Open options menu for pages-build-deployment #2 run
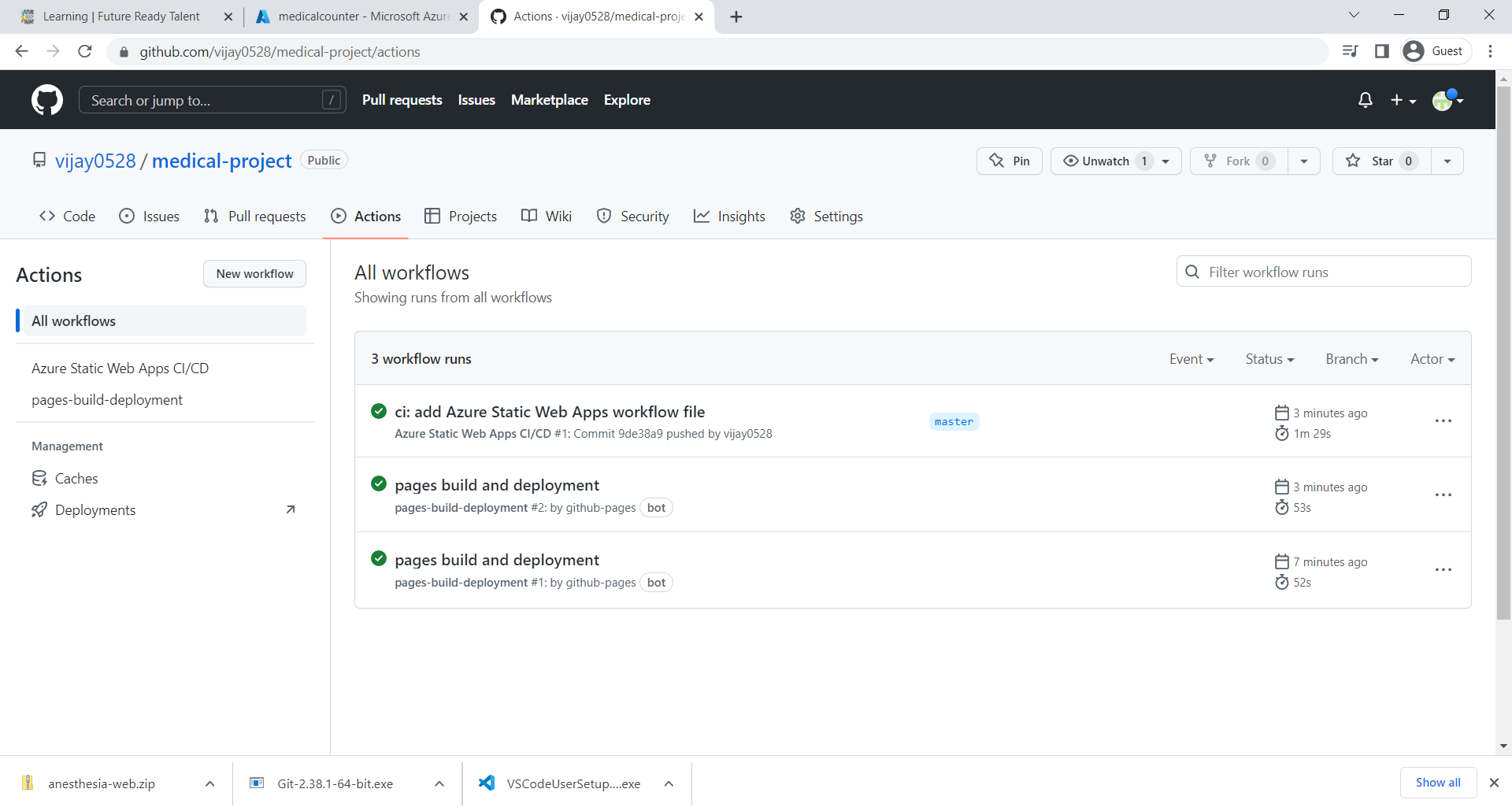 [x=1443, y=495]
